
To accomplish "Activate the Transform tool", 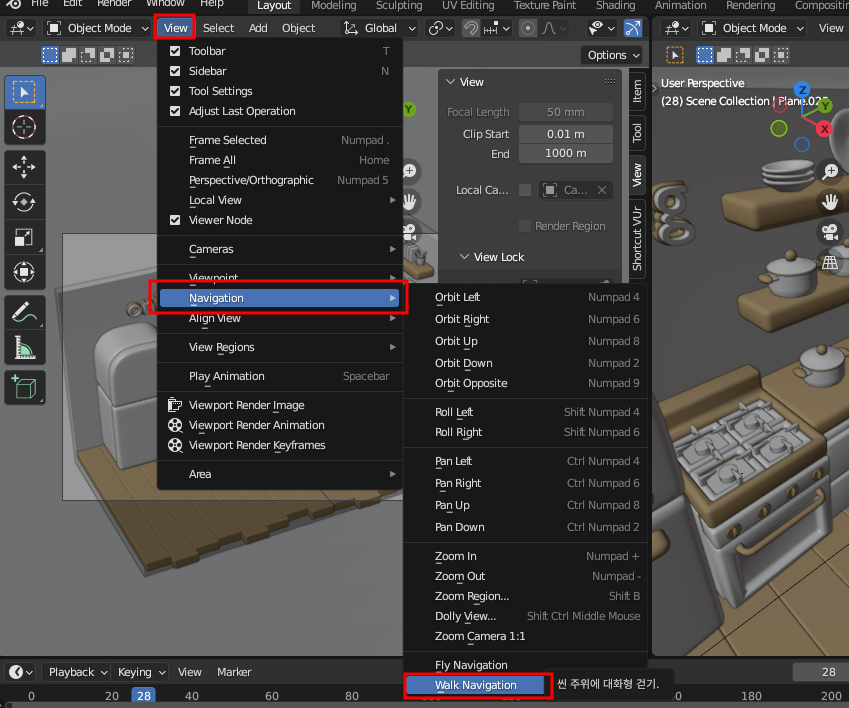I will pyautogui.click(x=24, y=272).
